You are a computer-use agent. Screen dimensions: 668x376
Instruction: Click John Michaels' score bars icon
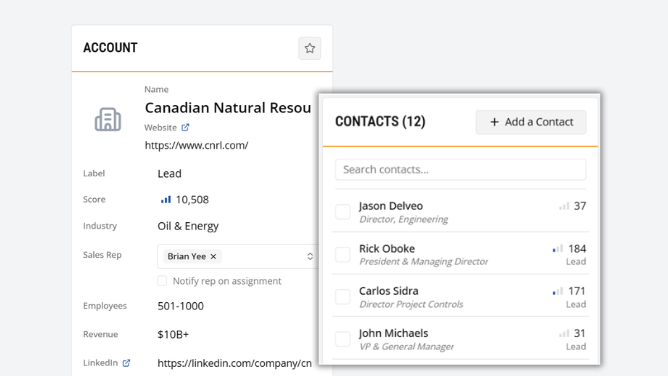pyautogui.click(x=564, y=333)
